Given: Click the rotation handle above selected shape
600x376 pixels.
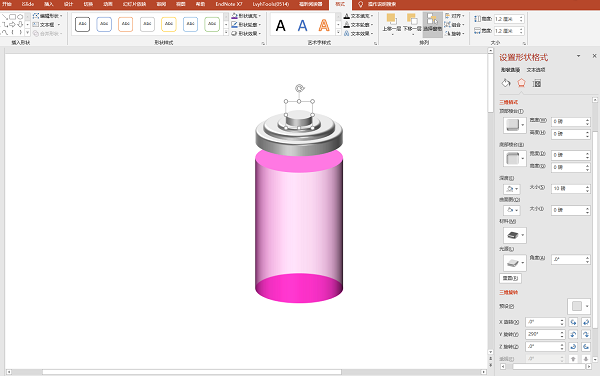Looking at the screenshot, I should 299,88.
